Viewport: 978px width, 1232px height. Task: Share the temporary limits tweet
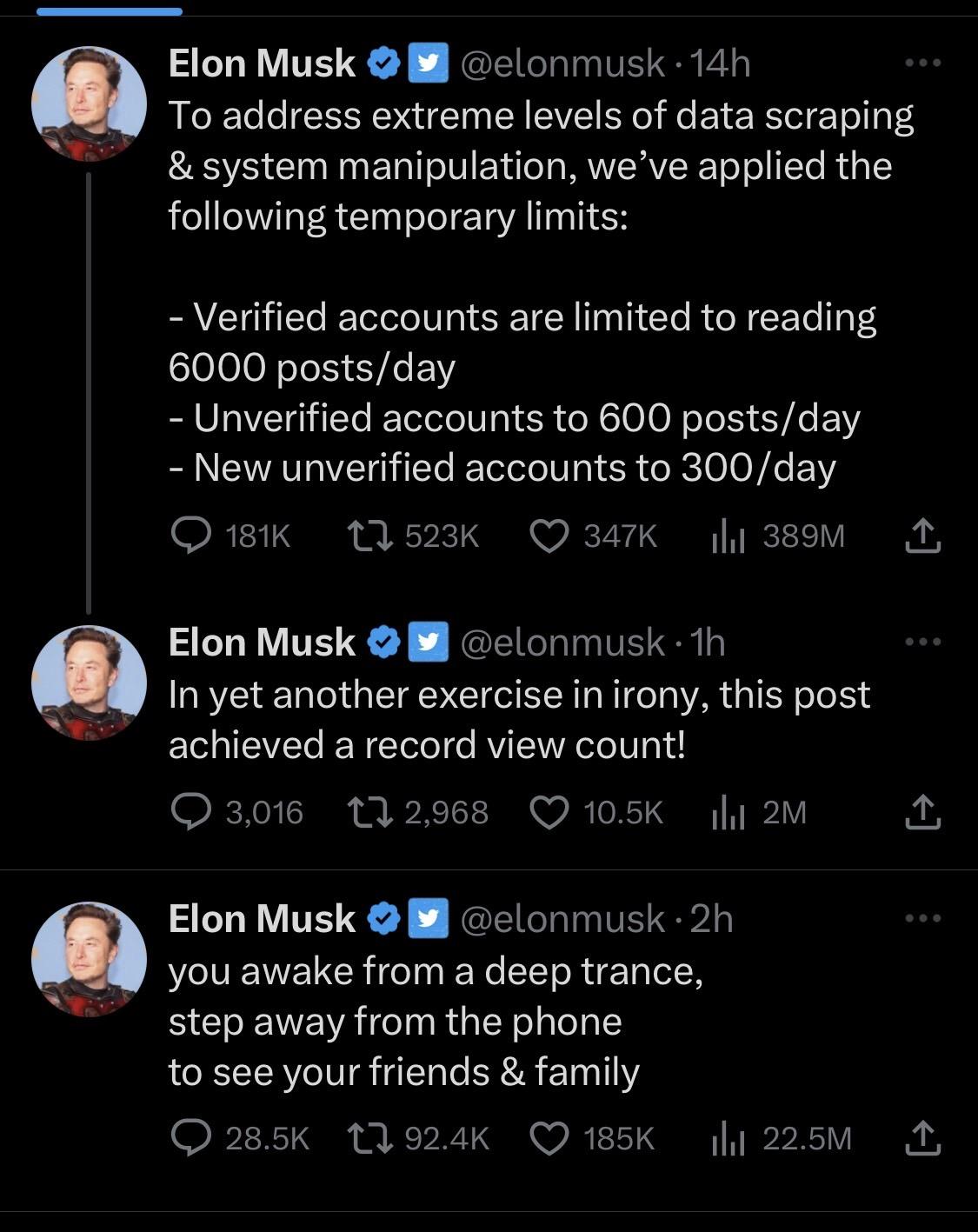pyautogui.click(x=922, y=536)
